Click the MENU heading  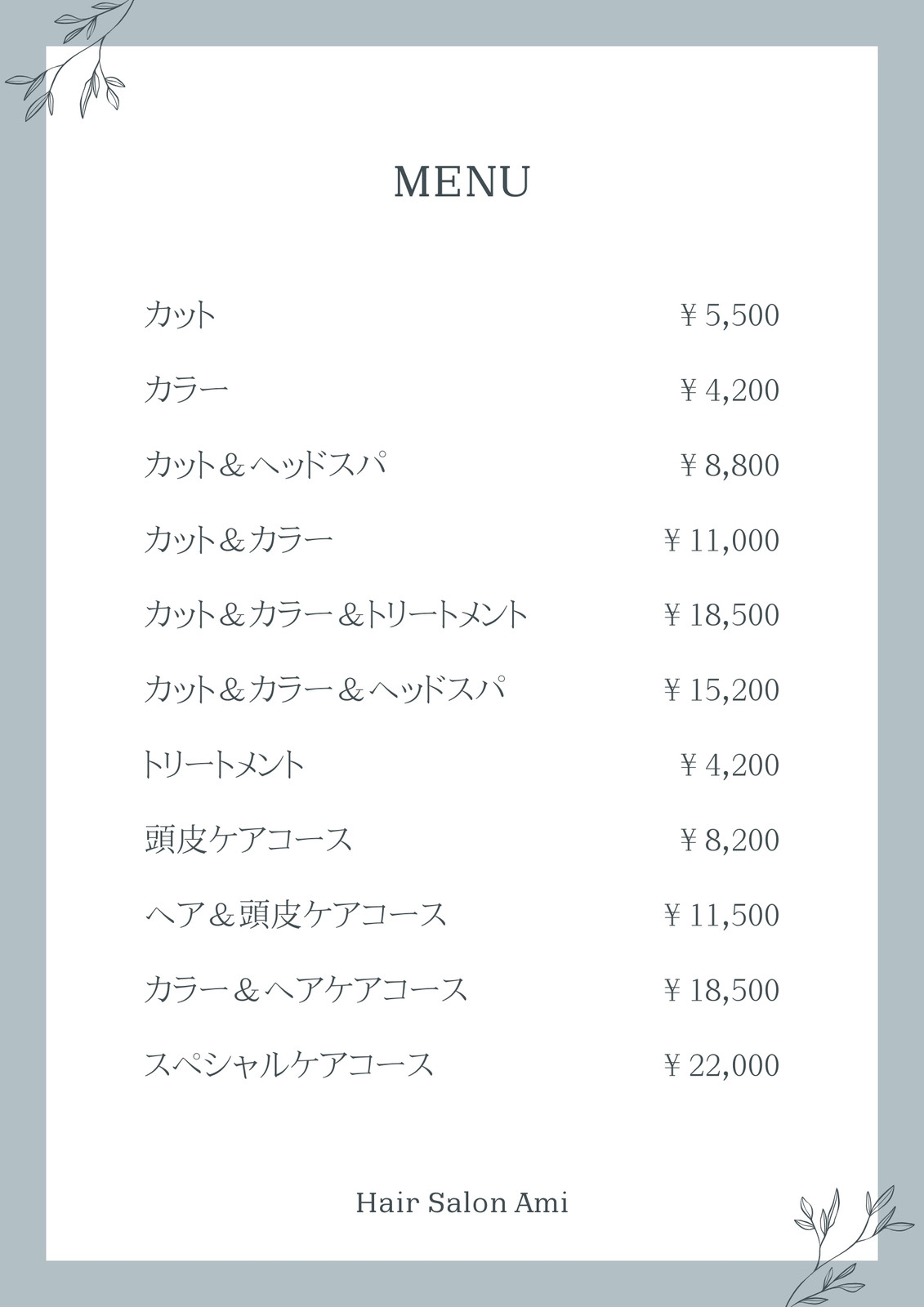coord(462,181)
